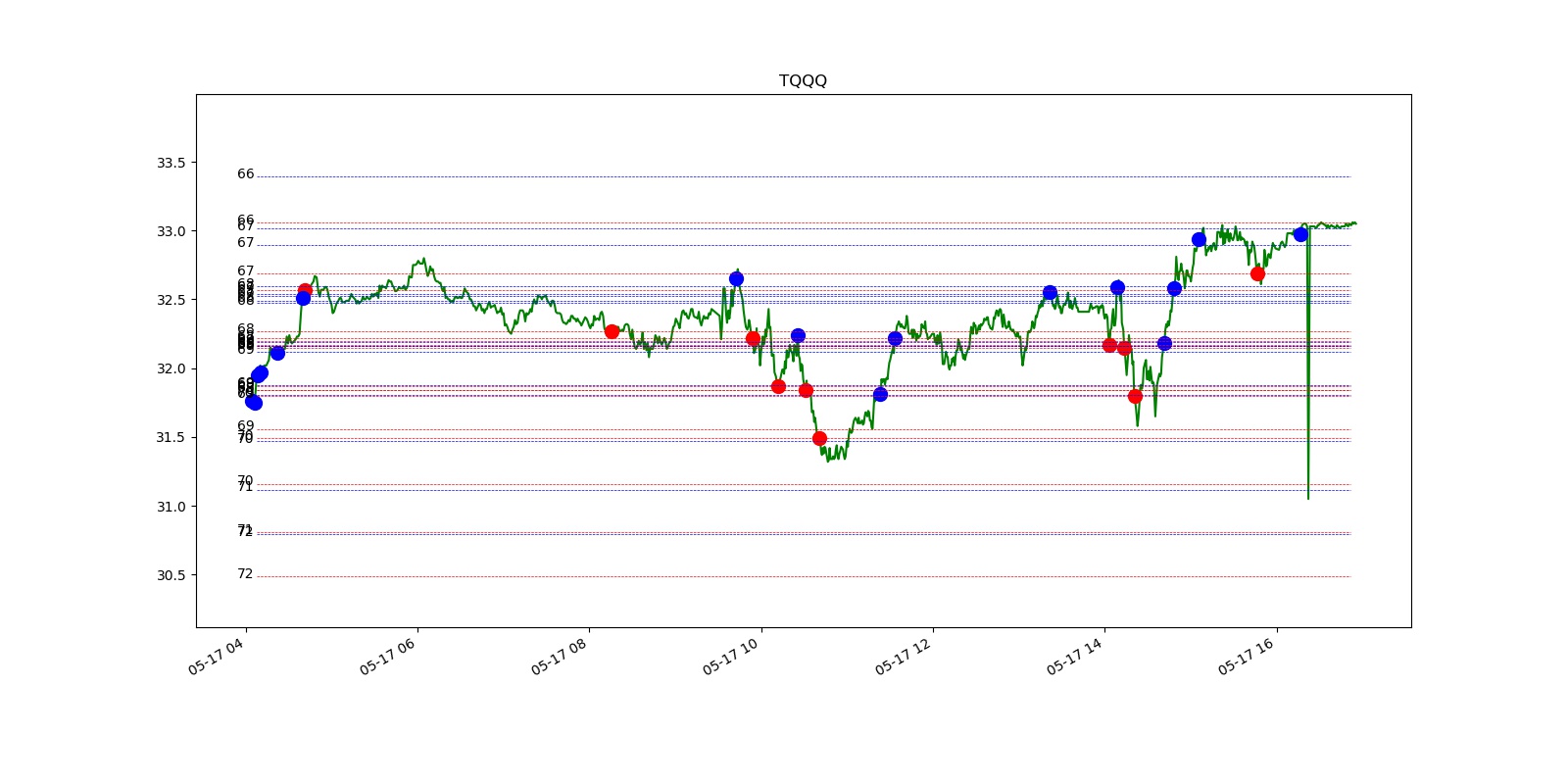1568x784 pixels.
Task: Click the 30.5 y-axis label
Action: [x=171, y=575]
